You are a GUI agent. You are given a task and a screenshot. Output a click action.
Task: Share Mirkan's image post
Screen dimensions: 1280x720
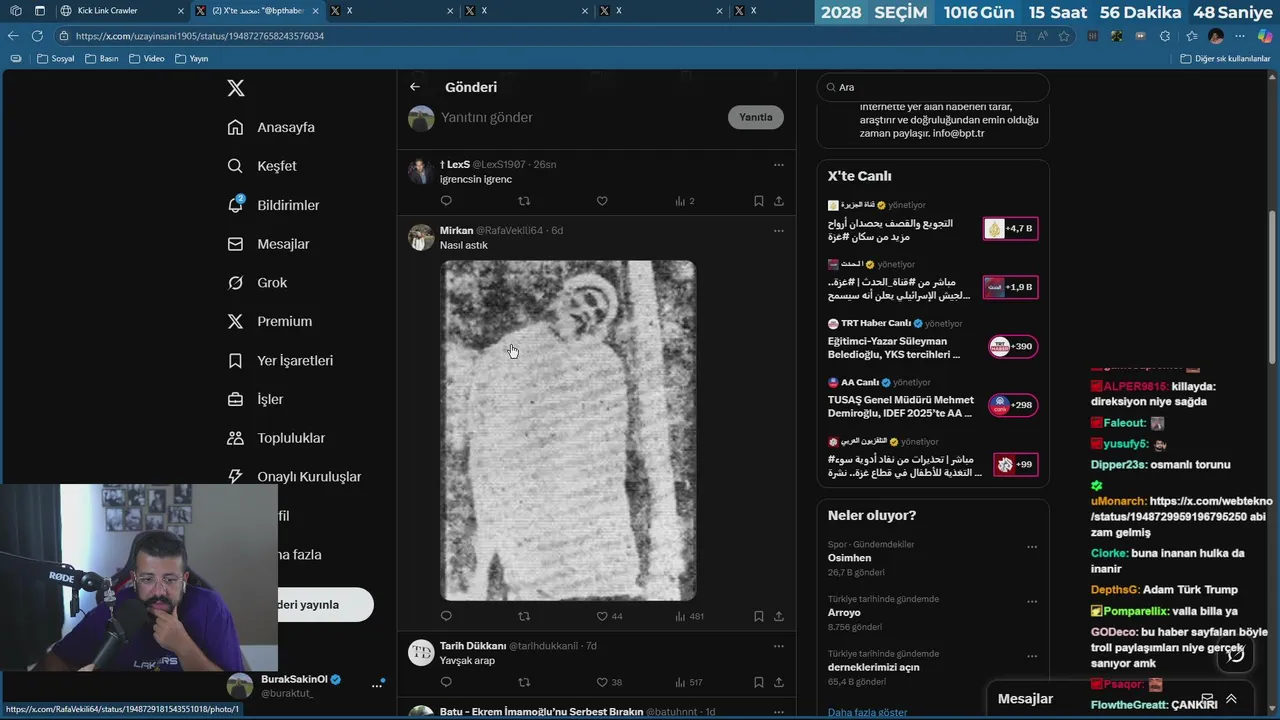pos(779,616)
